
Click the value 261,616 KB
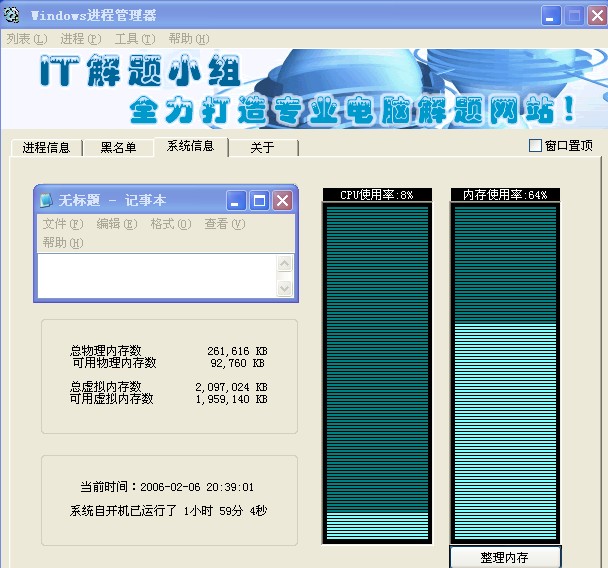tap(237, 351)
